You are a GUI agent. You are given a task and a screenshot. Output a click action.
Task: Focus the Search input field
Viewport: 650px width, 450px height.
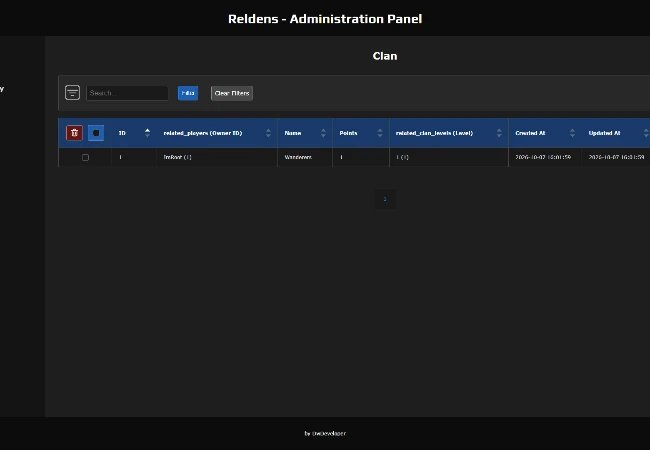point(127,93)
